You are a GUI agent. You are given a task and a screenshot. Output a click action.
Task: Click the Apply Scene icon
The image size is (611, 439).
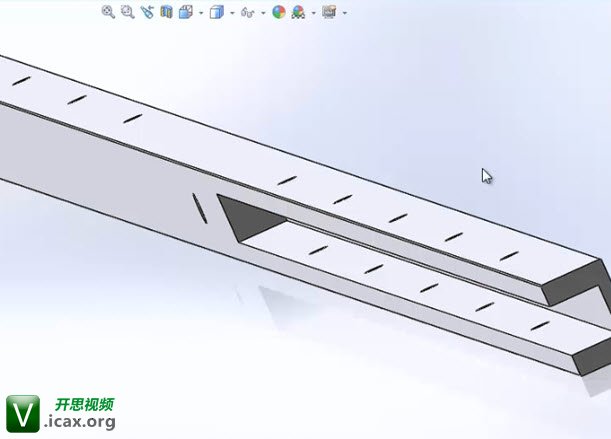coord(298,12)
